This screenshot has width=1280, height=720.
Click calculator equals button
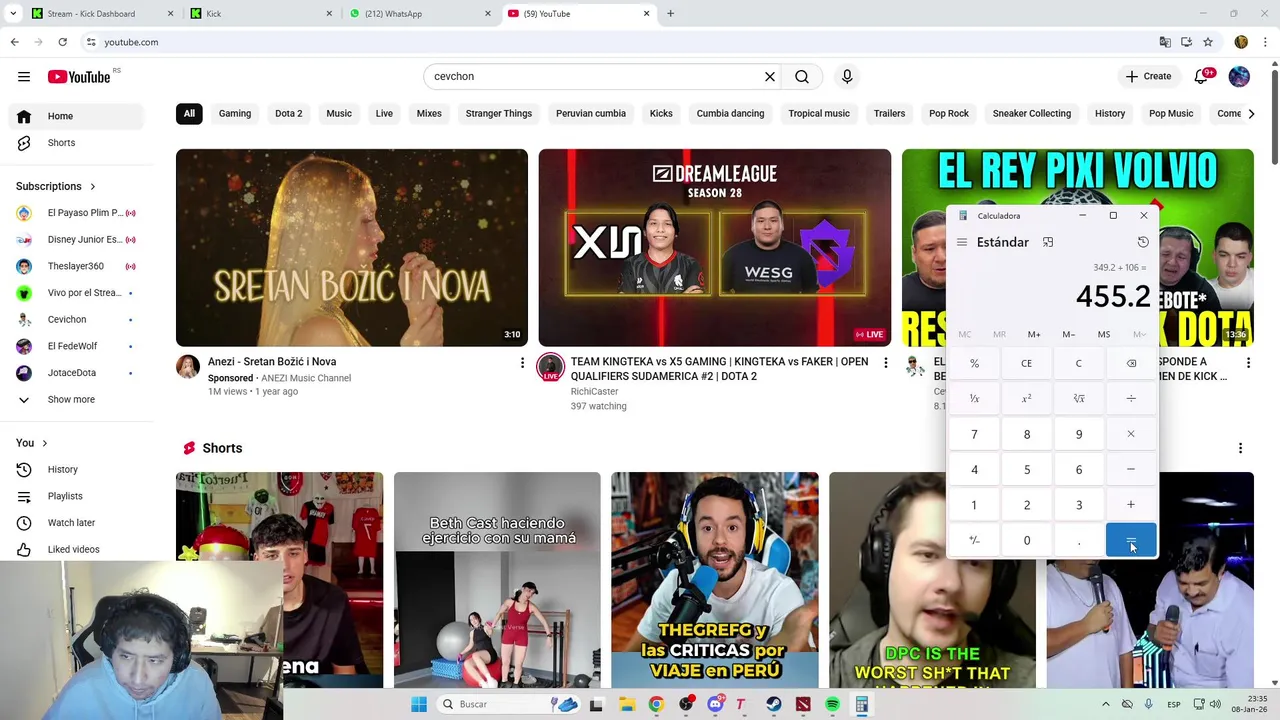pos(1131,541)
